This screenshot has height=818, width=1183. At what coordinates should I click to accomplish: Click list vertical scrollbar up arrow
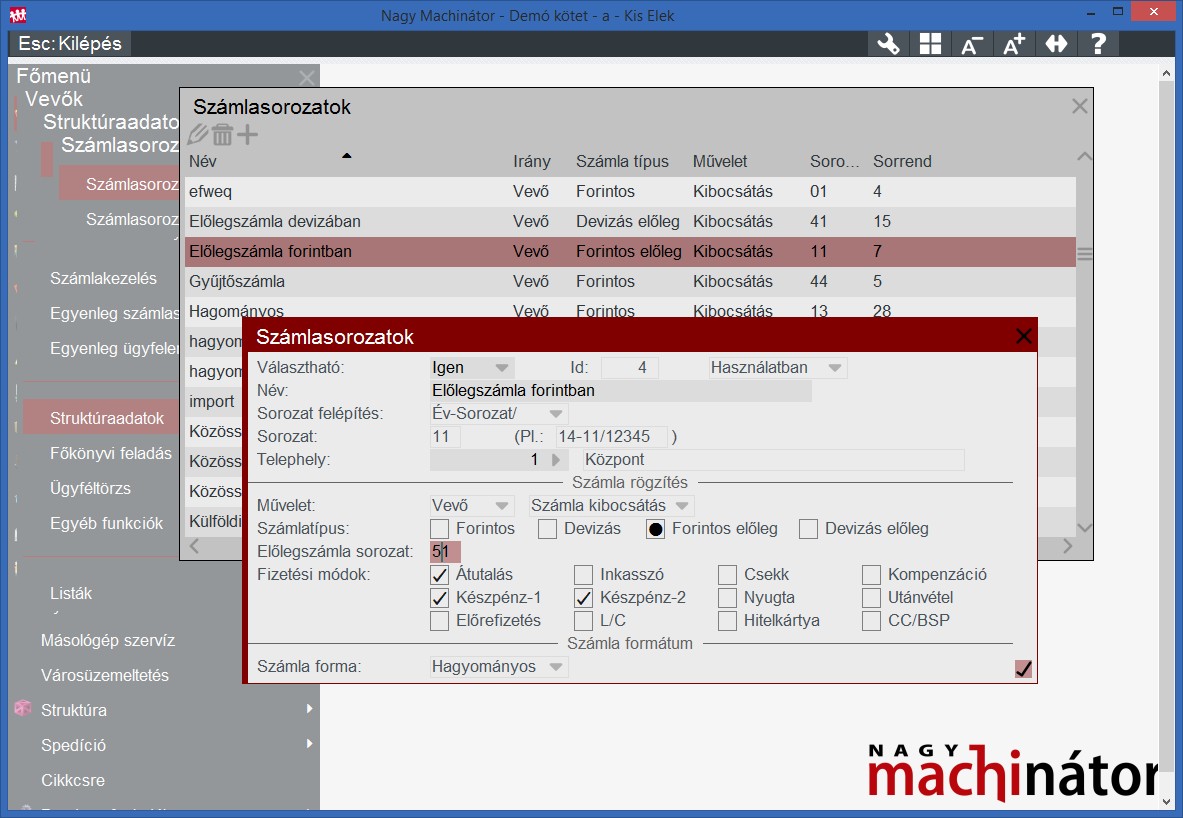[x=1084, y=157]
